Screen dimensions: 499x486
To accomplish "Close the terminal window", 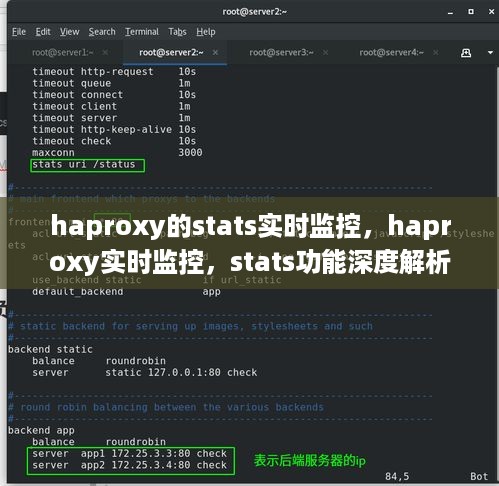I will click(x=491, y=12).
